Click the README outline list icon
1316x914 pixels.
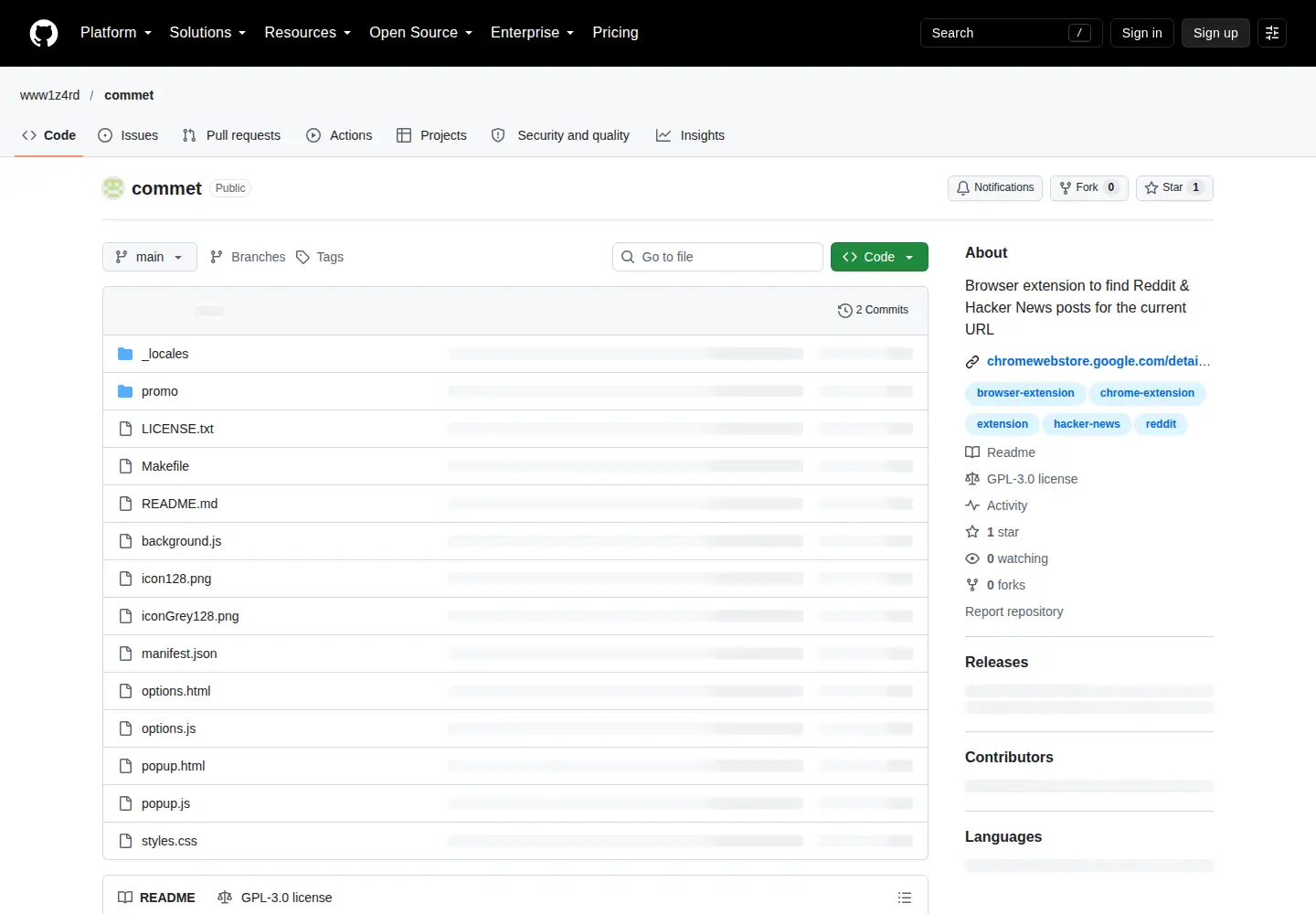click(905, 898)
